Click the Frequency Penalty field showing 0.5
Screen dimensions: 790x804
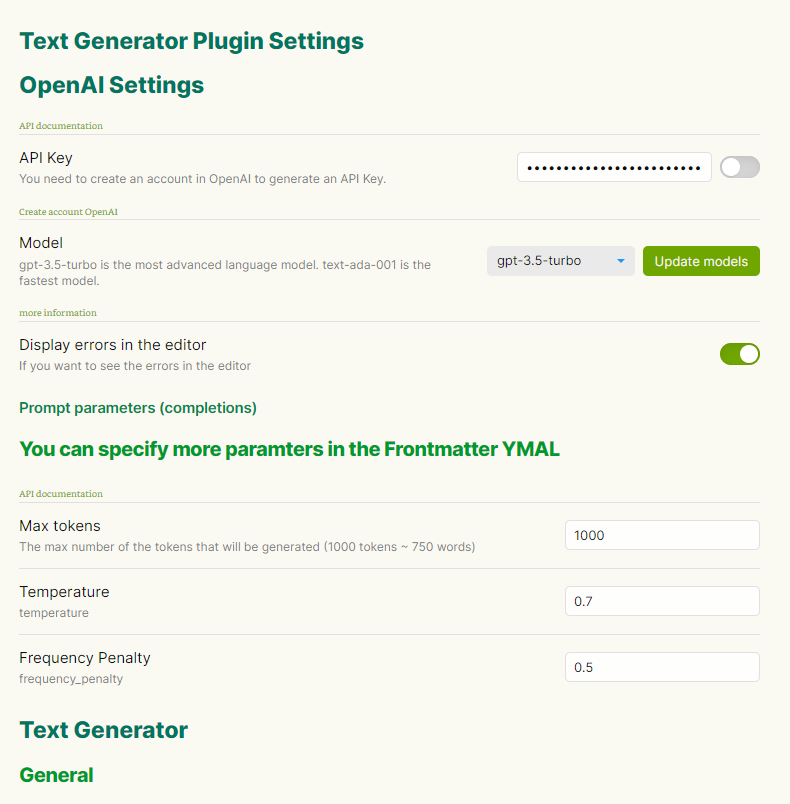662,667
